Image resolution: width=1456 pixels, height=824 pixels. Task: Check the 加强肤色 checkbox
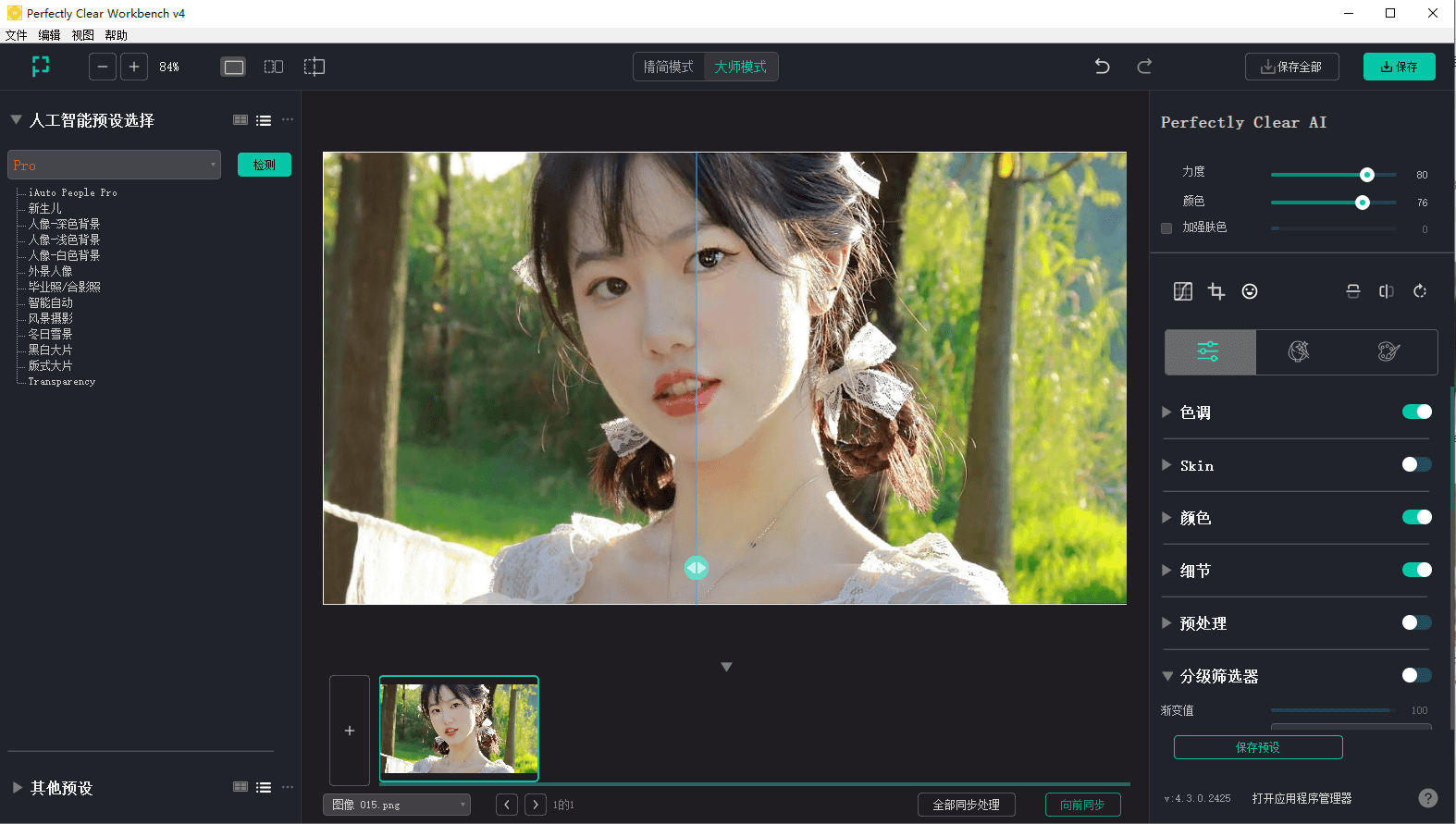tap(1166, 228)
